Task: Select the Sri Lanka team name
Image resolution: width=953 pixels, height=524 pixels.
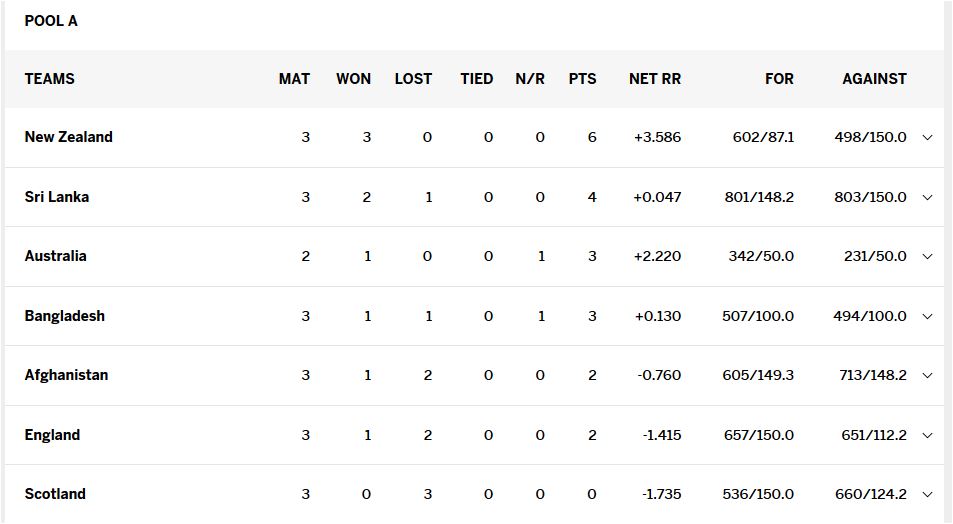Action: [56, 197]
